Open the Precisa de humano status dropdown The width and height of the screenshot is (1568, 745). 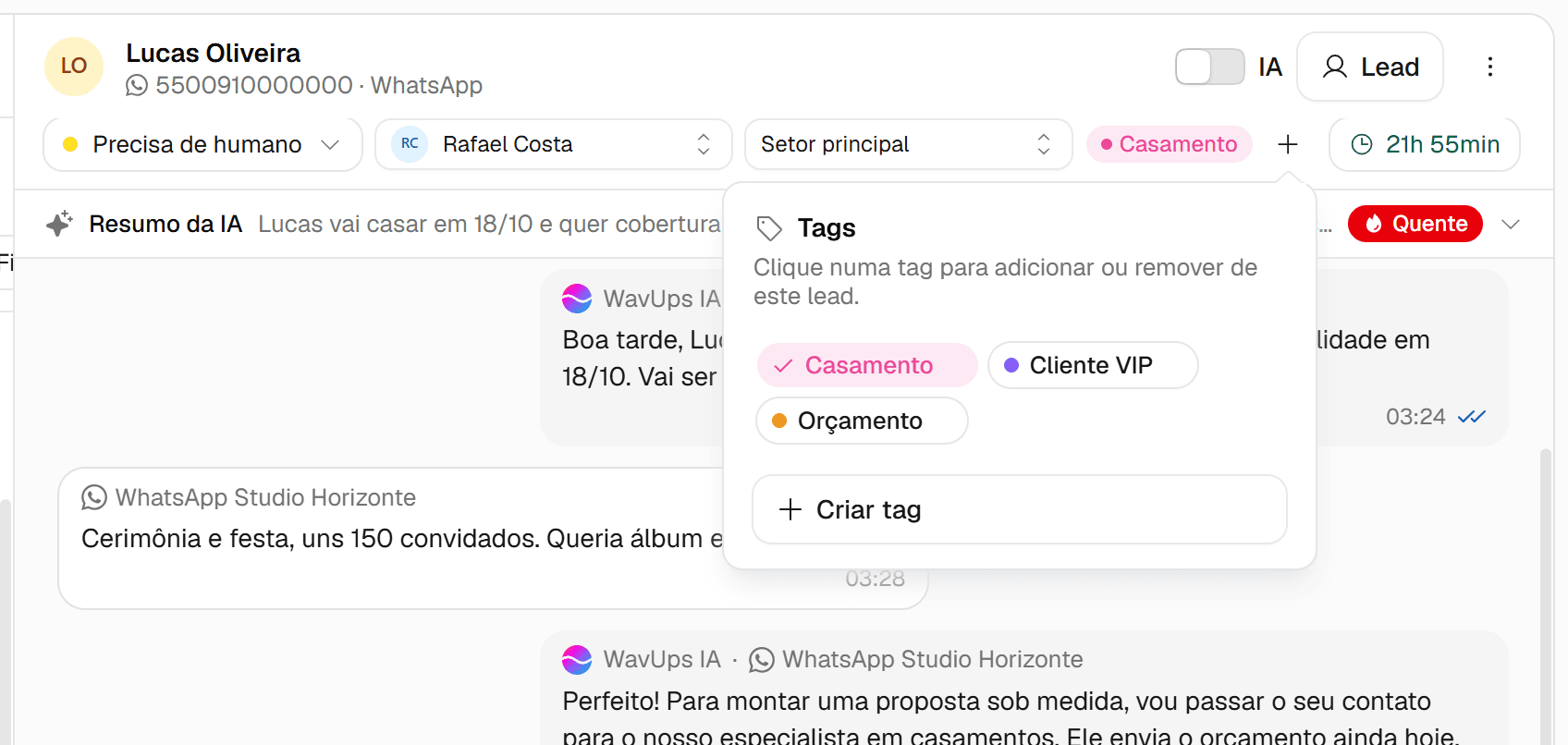click(x=202, y=144)
